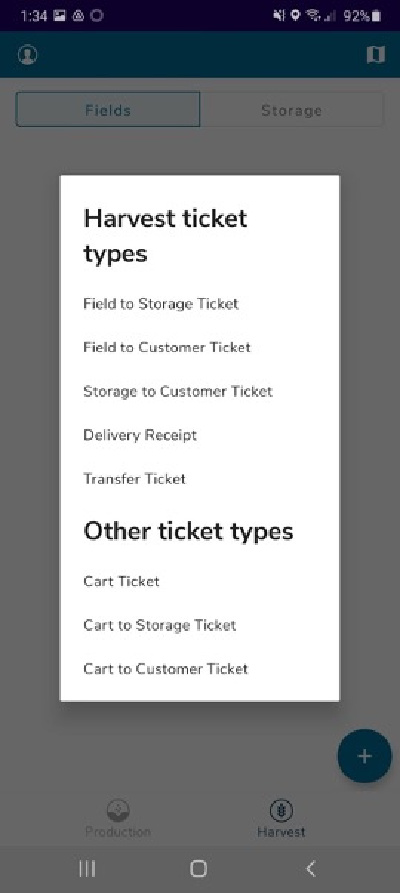Open the user profile icon
The height and width of the screenshot is (893, 400).
point(27,55)
